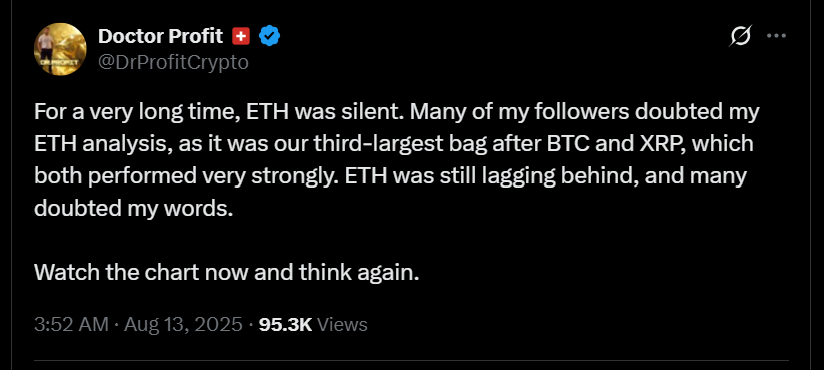Open the @DrProfitCrypto handle link
This screenshot has height=370, width=824.
[173, 63]
